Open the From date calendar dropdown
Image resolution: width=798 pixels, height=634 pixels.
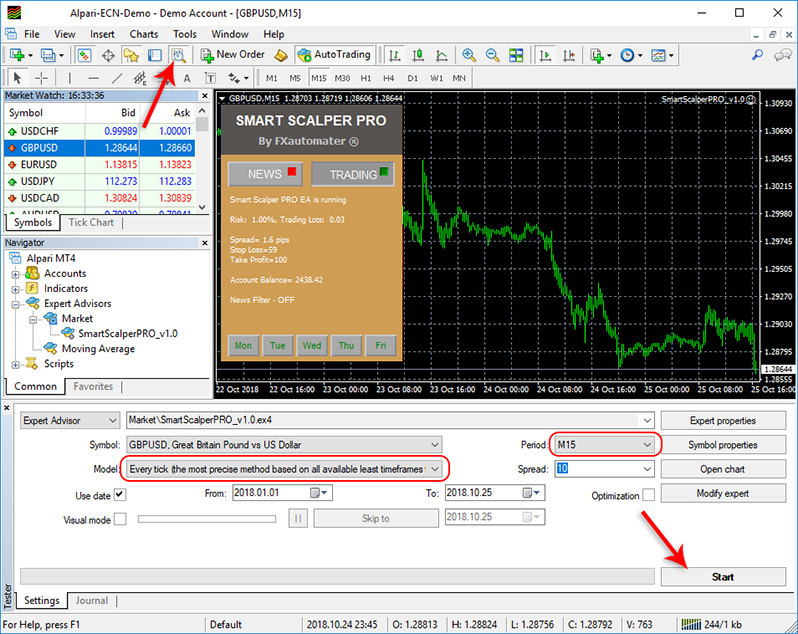pyautogui.click(x=321, y=493)
